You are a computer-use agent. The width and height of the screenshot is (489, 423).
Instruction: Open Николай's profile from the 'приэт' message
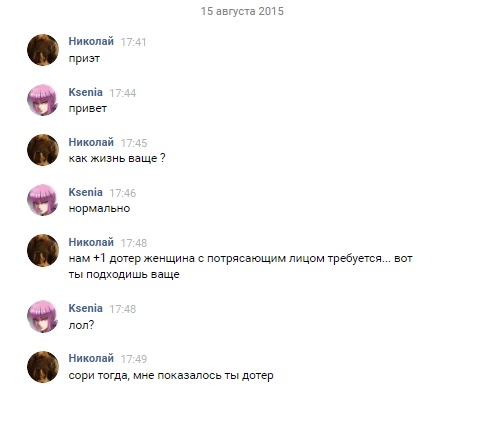tap(91, 41)
